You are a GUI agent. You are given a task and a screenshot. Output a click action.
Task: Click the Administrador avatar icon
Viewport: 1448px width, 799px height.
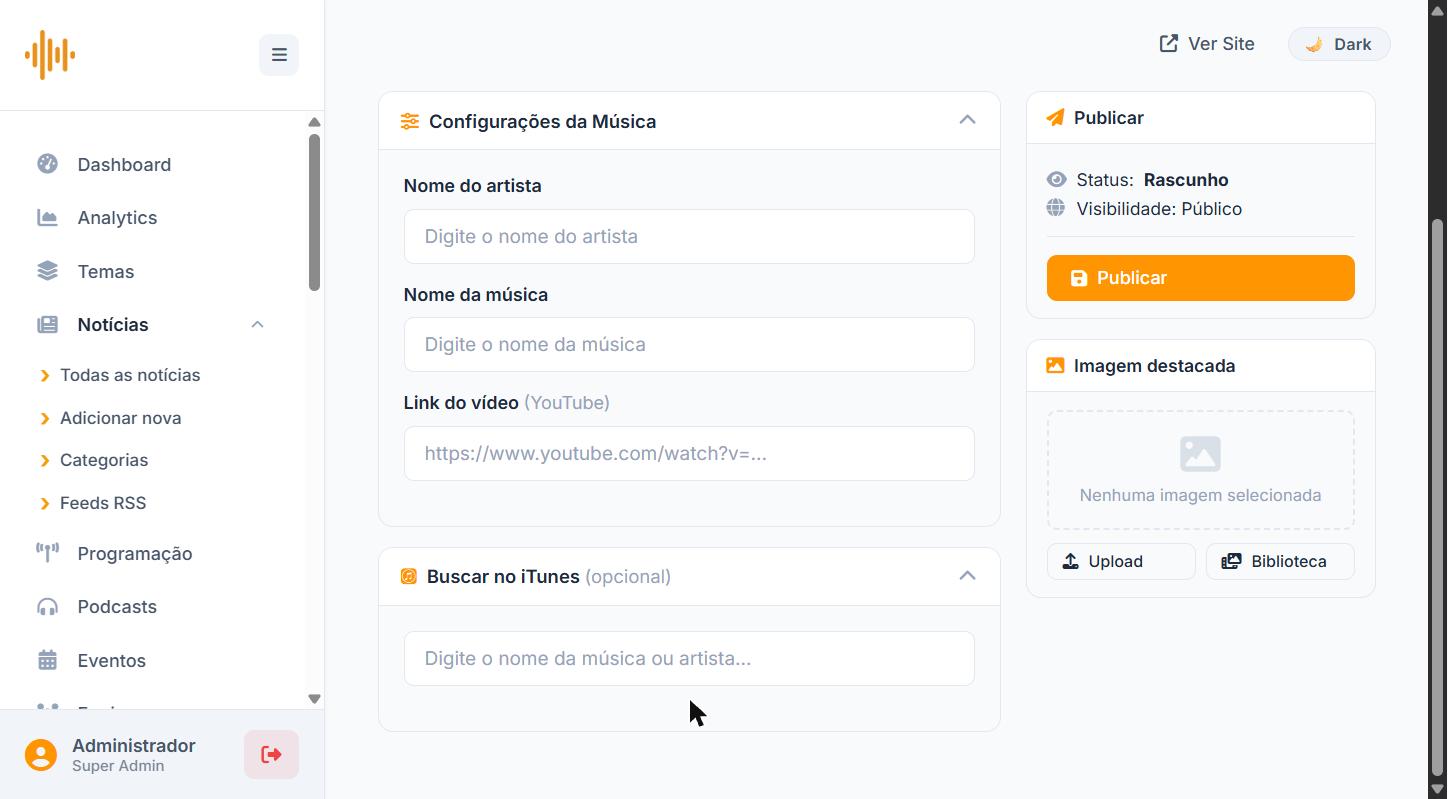tap(41, 755)
